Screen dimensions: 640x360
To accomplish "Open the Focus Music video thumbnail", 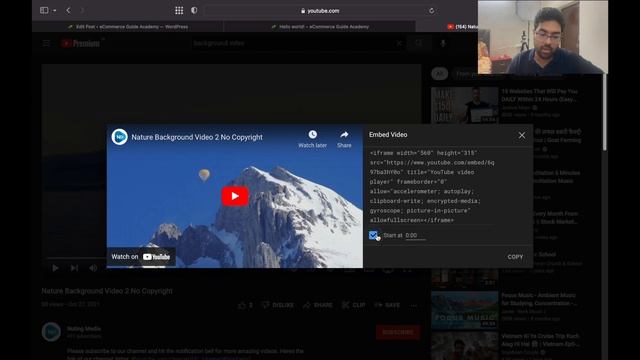I will click(x=464, y=310).
